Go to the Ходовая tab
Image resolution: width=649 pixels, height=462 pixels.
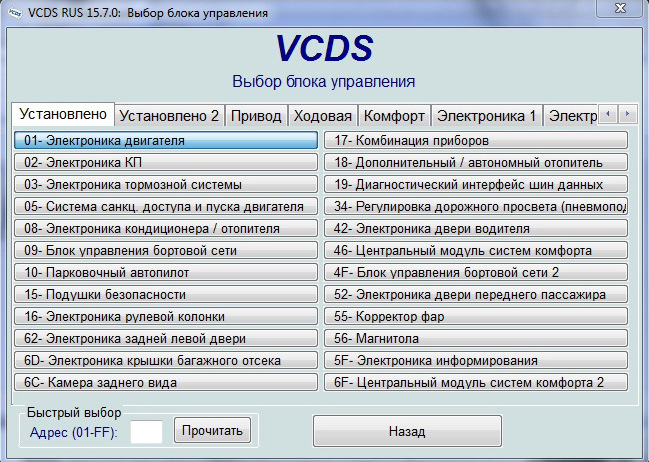click(323, 116)
